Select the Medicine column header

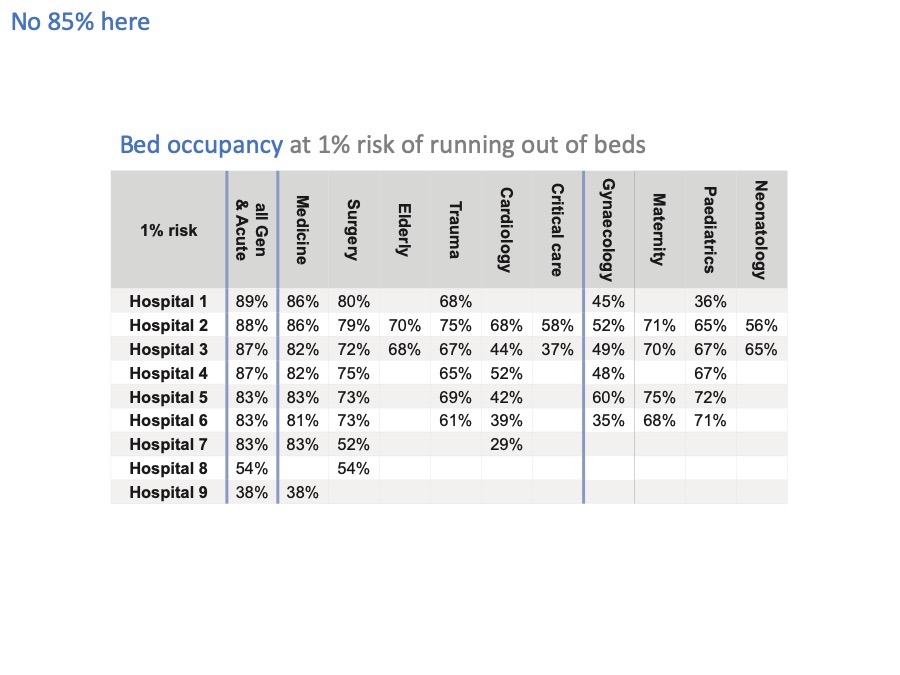(x=302, y=230)
